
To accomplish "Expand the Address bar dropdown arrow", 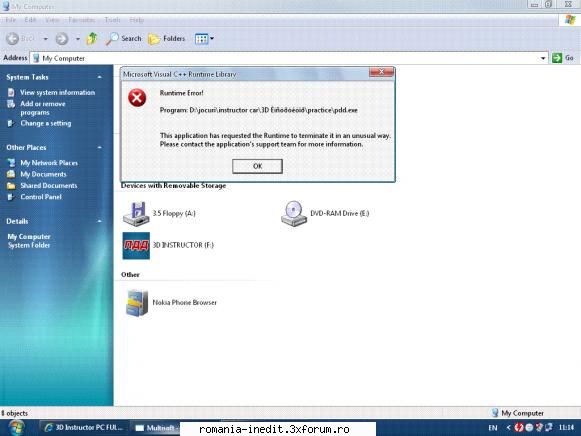I will (543, 58).
